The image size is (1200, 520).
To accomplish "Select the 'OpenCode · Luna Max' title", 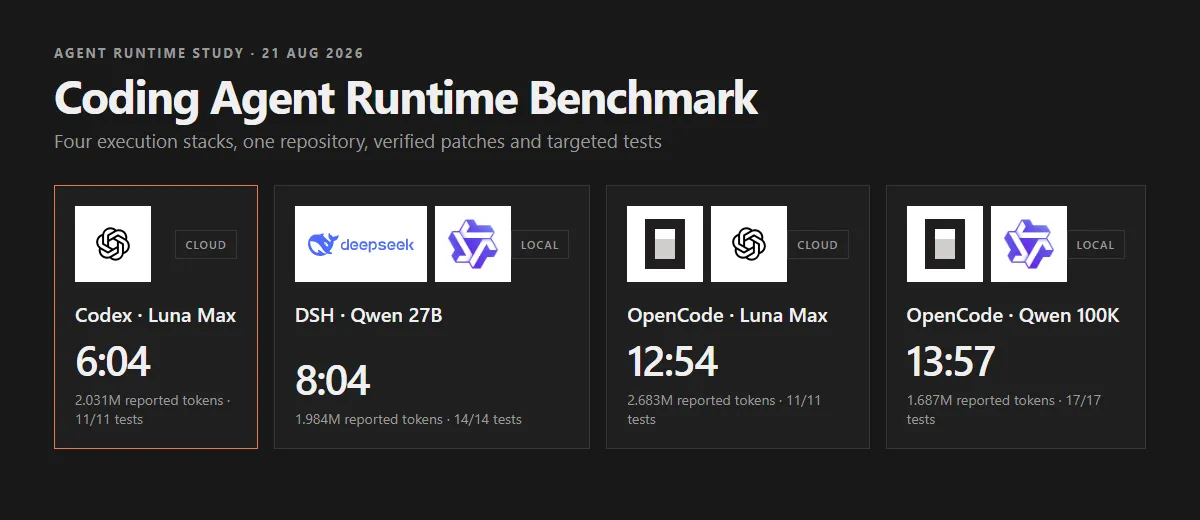I will coord(728,315).
